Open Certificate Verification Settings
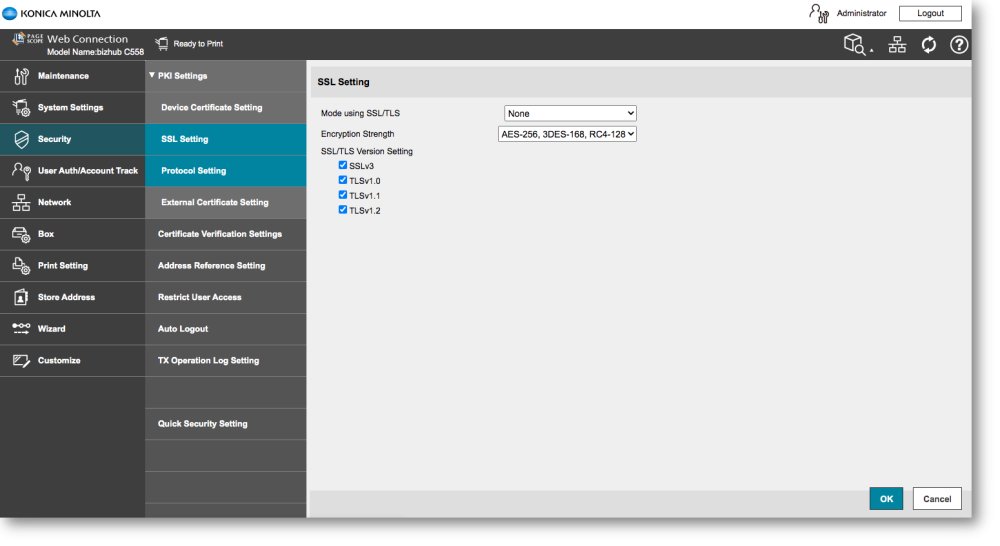This screenshot has width=1000, height=546. click(226, 234)
